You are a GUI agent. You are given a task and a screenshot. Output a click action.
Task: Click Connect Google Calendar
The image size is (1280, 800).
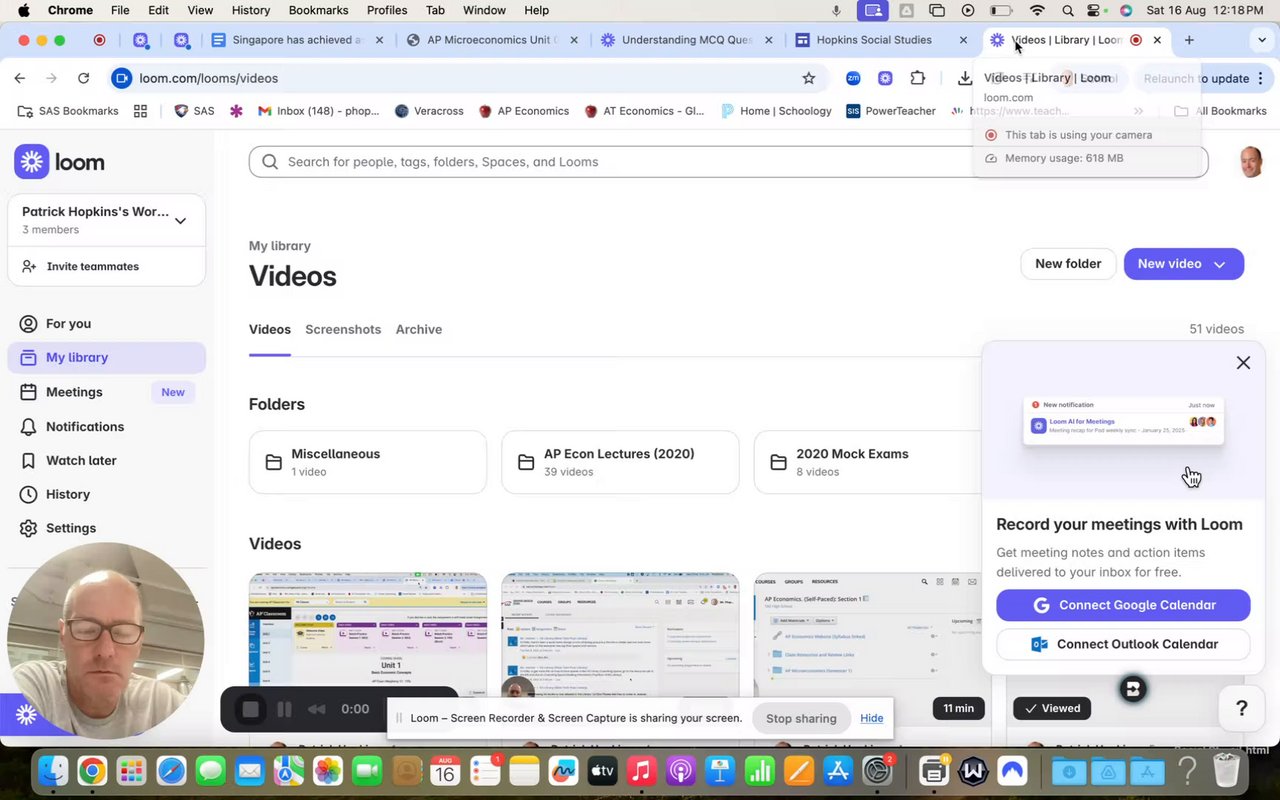1123,605
